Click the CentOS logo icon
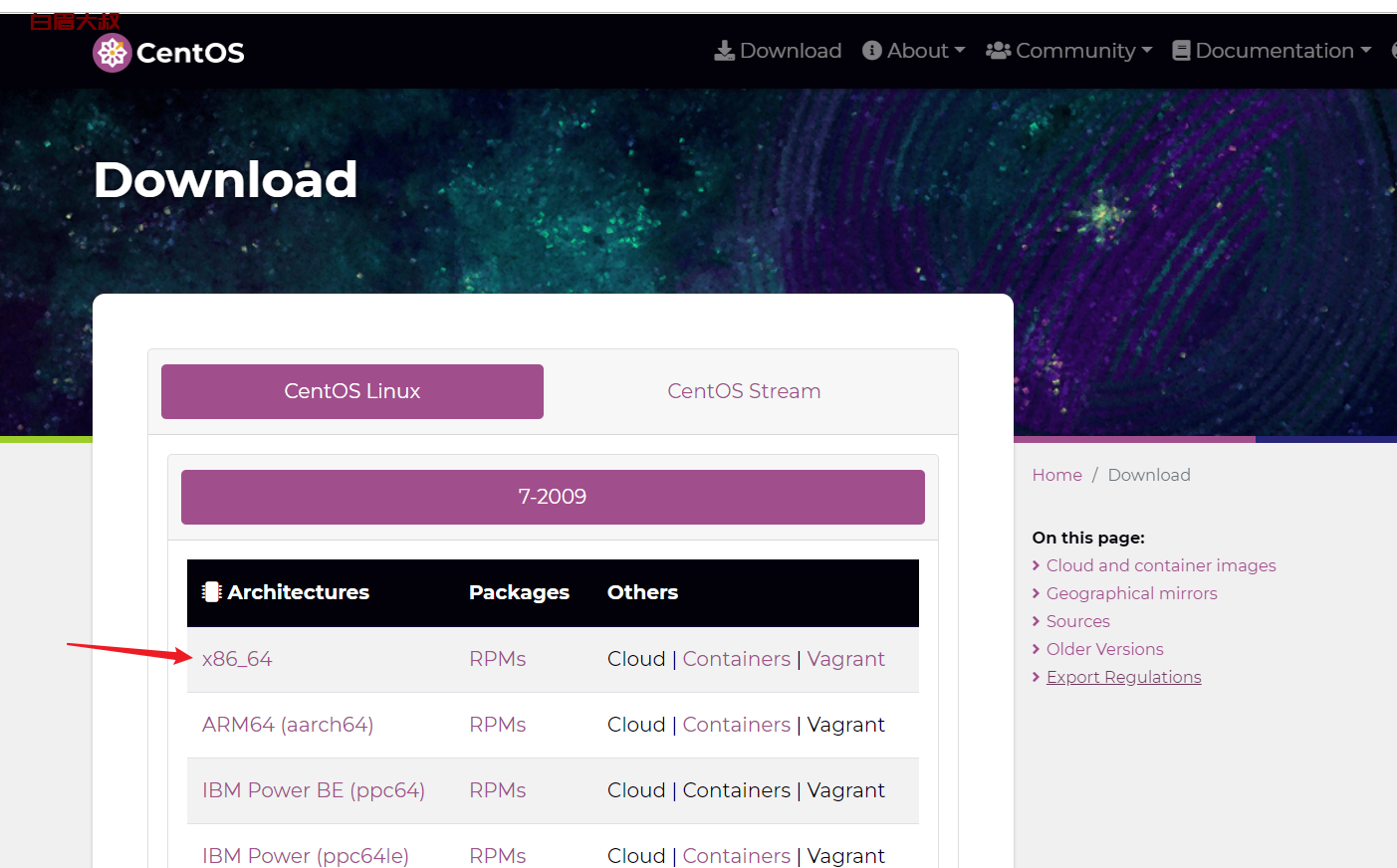 coord(113,53)
